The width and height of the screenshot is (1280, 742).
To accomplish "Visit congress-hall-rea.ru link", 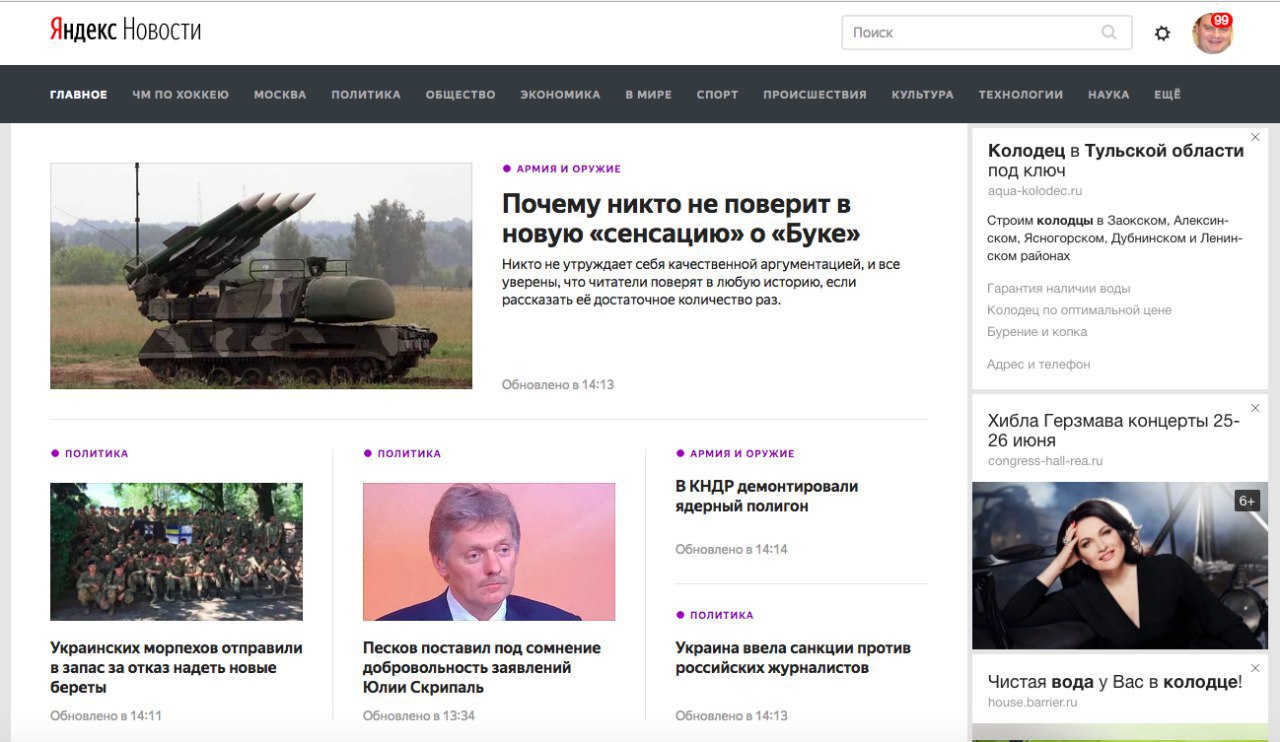I will click(1046, 461).
